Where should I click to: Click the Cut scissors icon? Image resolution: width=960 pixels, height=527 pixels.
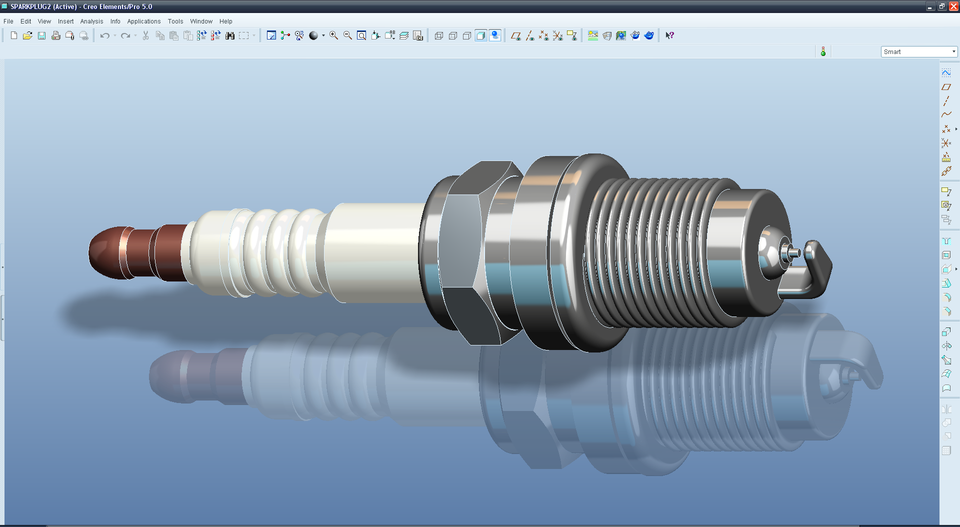point(146,36)
